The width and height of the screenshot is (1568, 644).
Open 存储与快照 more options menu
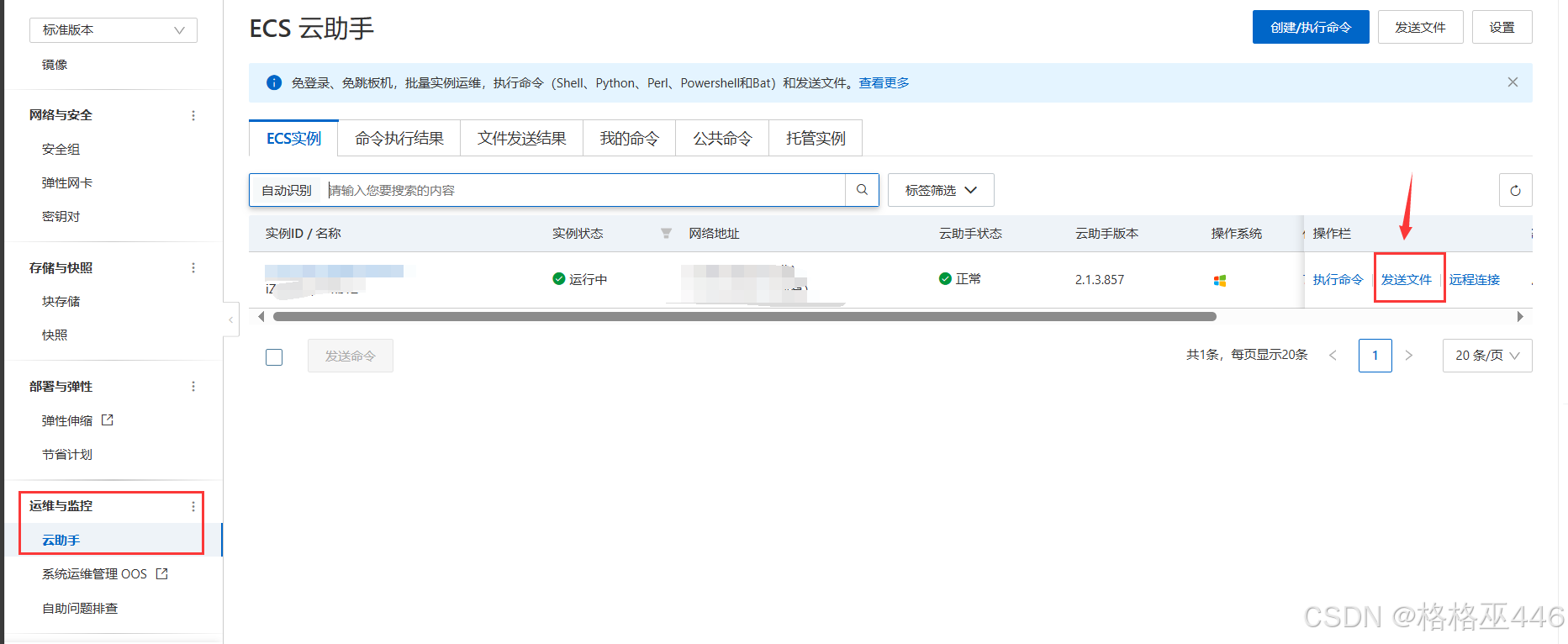pyautogui.click(x=193, y=267)
